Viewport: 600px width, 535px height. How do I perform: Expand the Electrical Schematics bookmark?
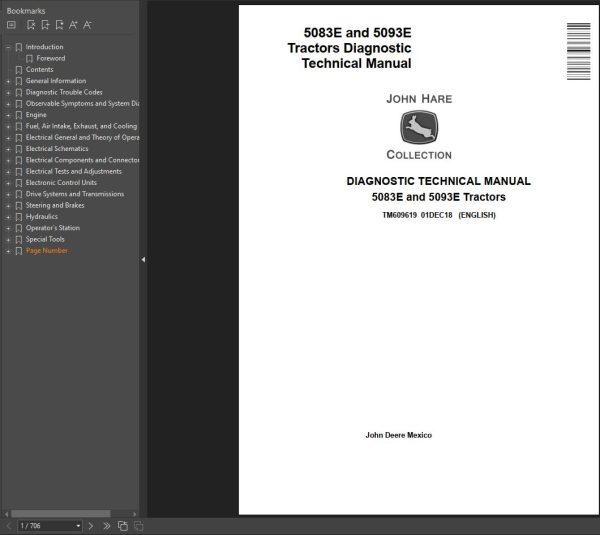point(8,149)
